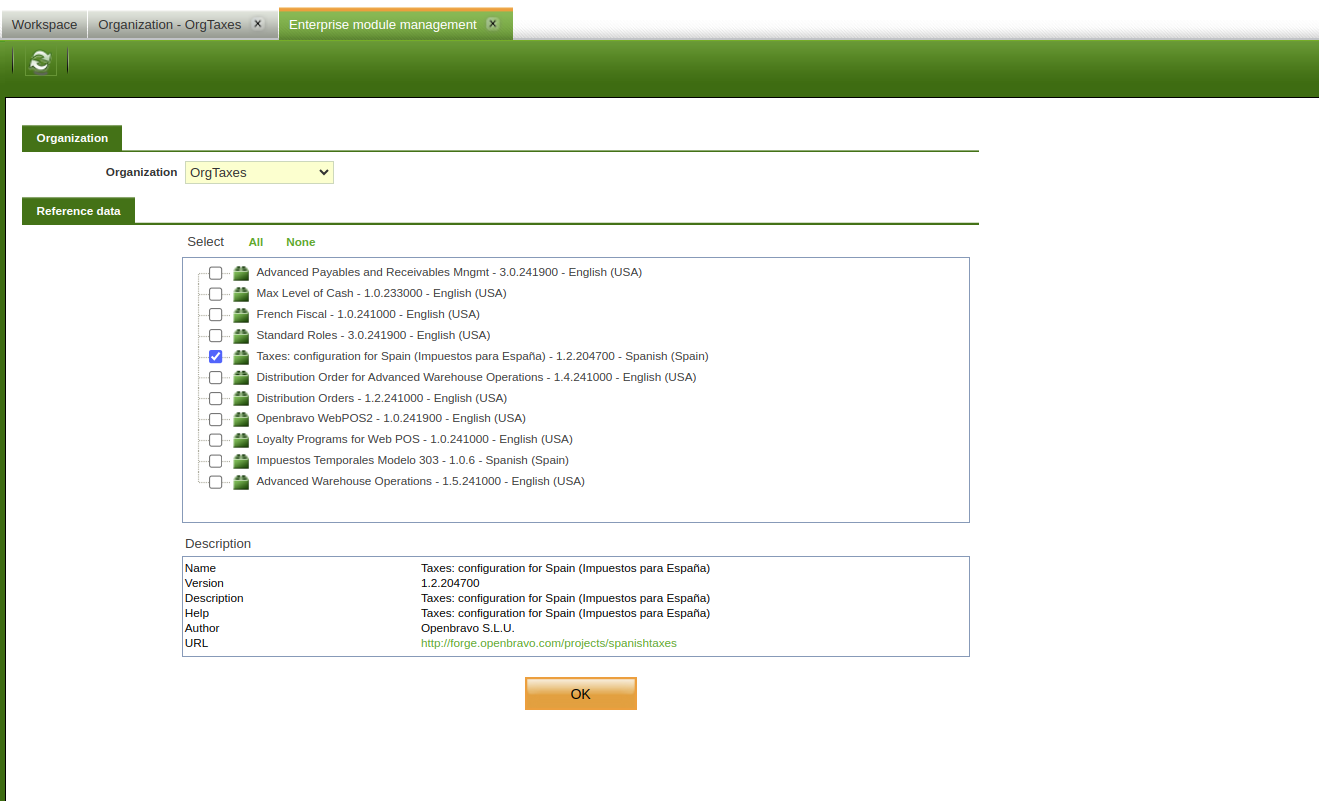The width and height of the screenshot is (1319, 801).
Task: Click the refresh icon in the toolbar
Action: point(41,61)
